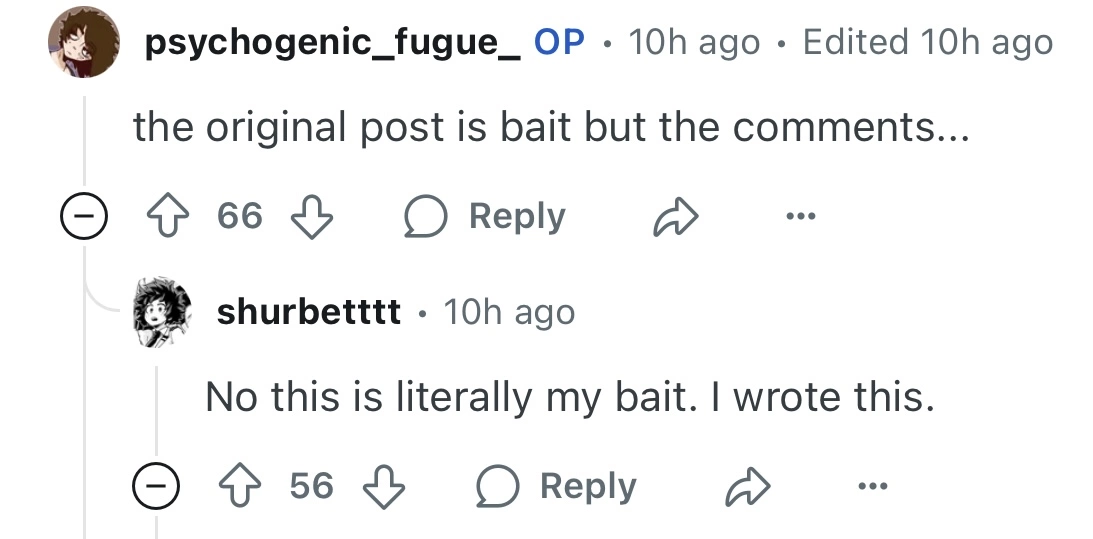
Task: Click shurbetttt's avatar image
Action: pyautogui.click(x=161, y=313)
